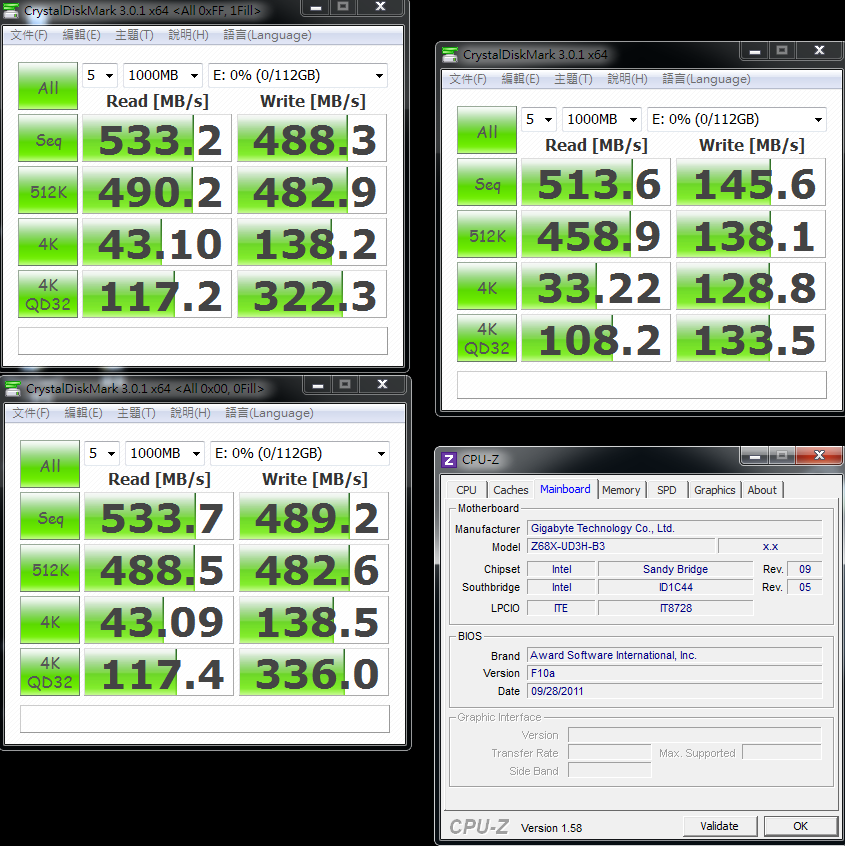Image resolution: width=845 pixels, height=846 pixels.
Task: Click the All button in the 0x00 0Fill window
Action: pyautogui.click(x=50, y=465)
